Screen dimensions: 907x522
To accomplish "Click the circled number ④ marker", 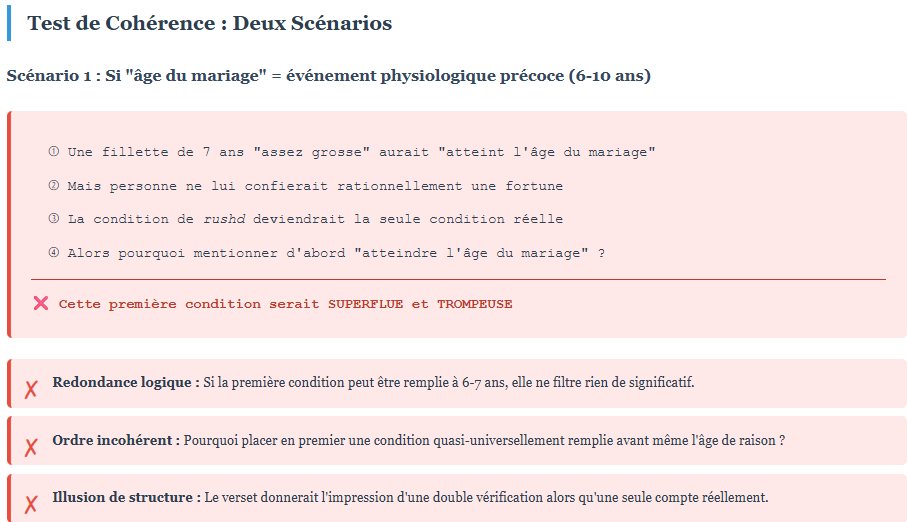I will [53, 253].
